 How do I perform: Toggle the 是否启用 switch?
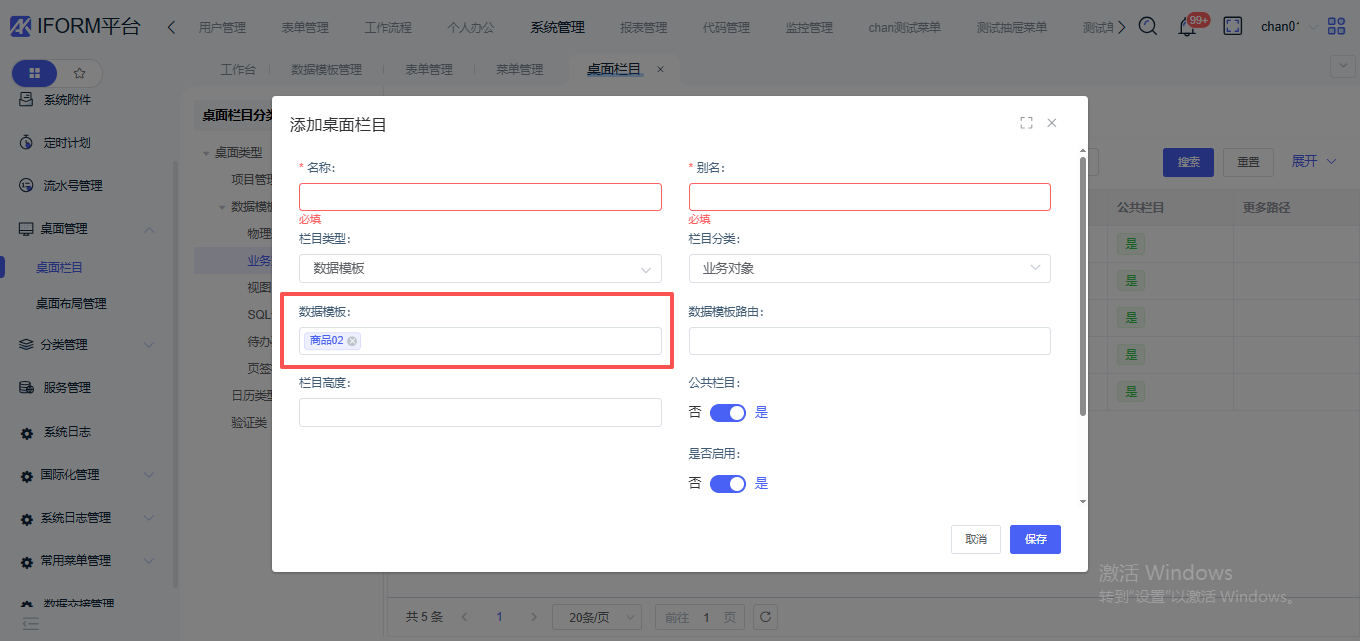[728, 484]
